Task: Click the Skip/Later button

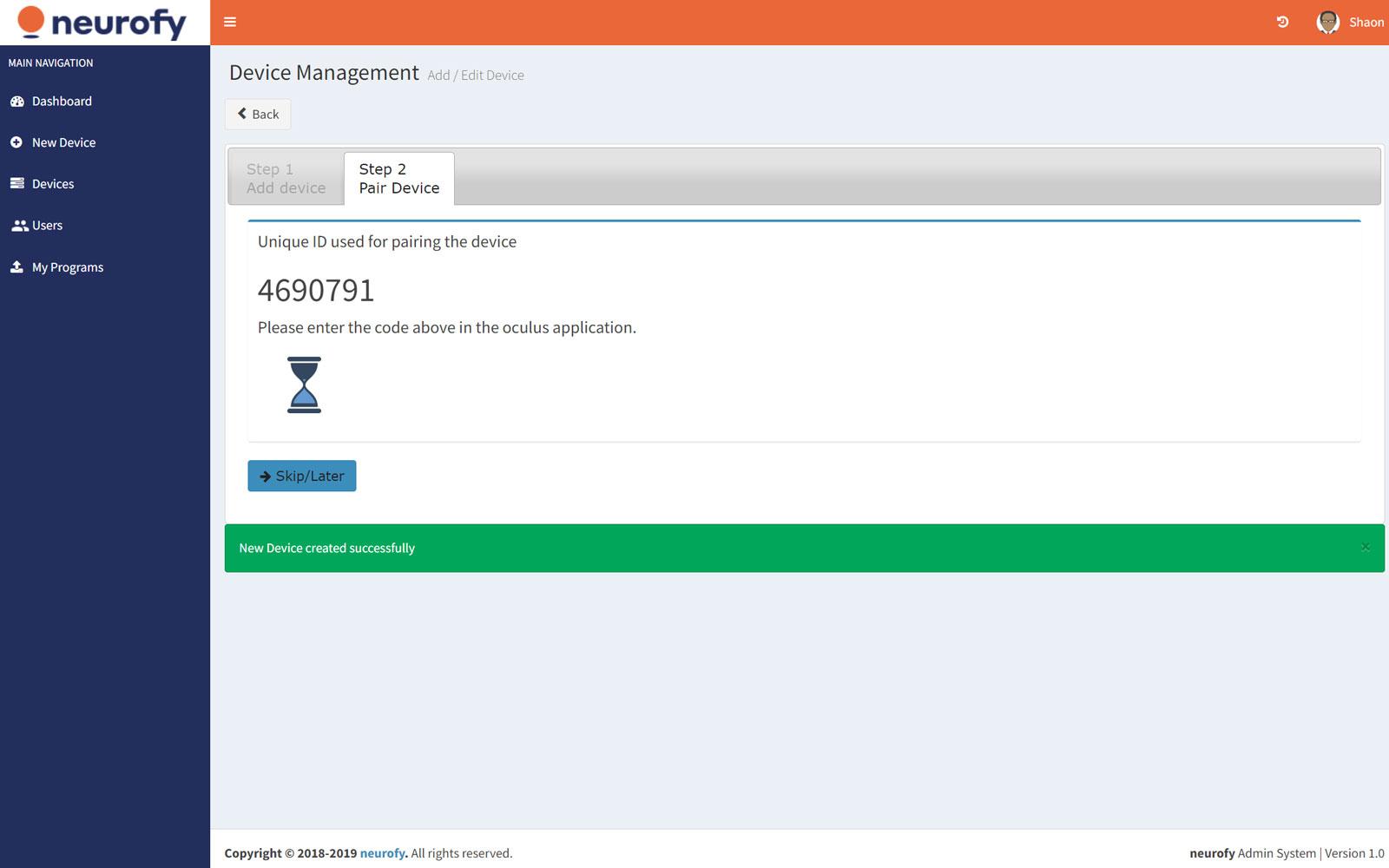Action: pos(302,476)
